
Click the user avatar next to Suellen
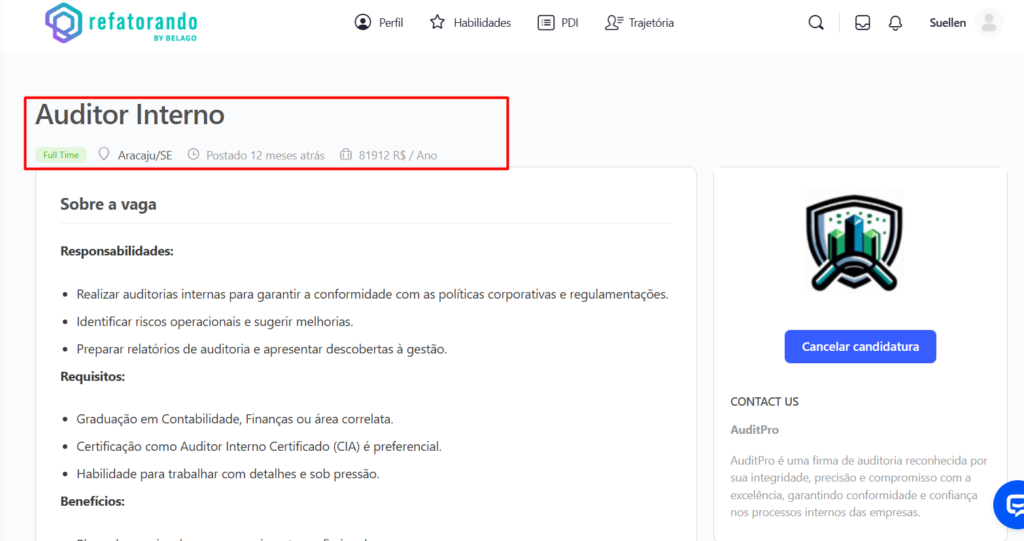[x=988, y=23]
